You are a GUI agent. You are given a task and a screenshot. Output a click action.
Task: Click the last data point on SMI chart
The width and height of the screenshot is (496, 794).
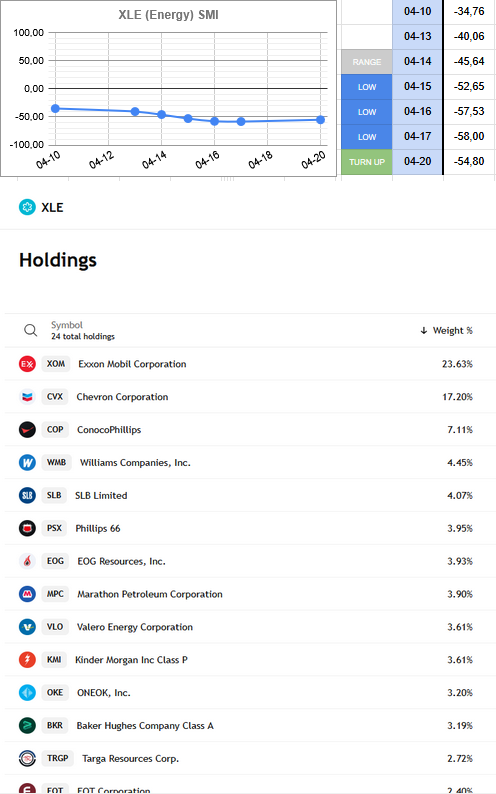pos(320,120)
